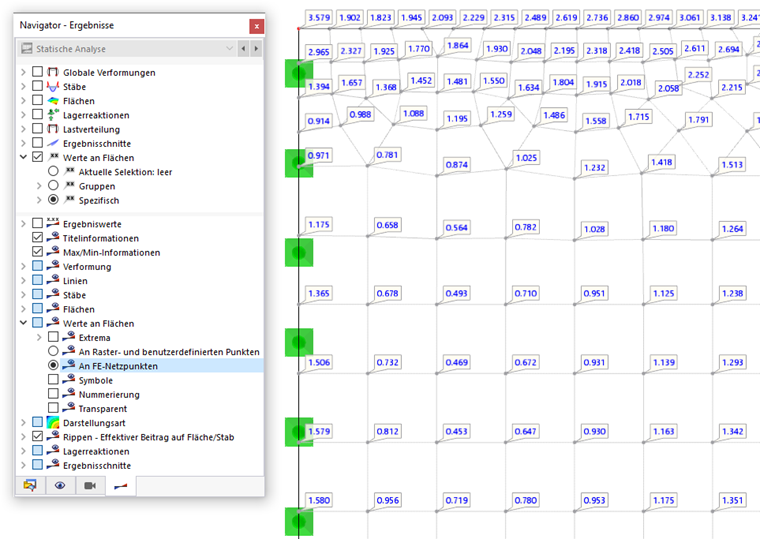This screenshot has height=539, width=760.
Task: Enable top Stäbe results checkbox
Action: coord(37,86)
